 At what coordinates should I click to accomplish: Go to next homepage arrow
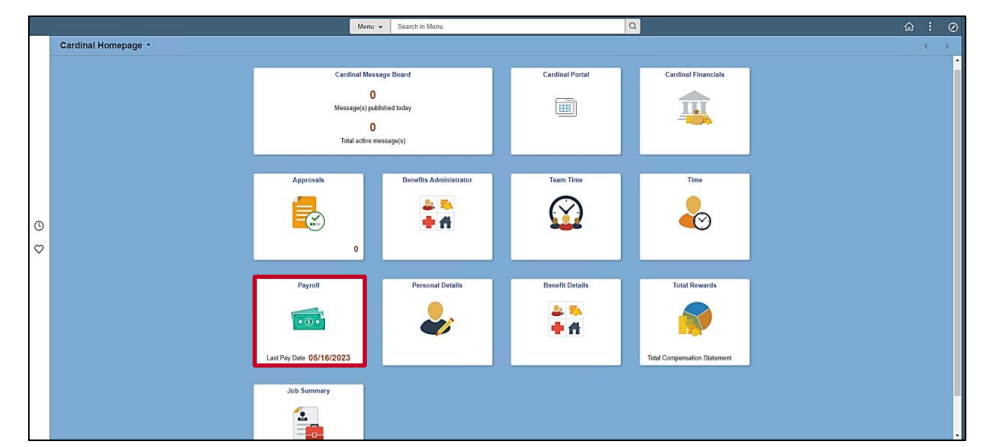pyautogui.click(x=946, y=46)
